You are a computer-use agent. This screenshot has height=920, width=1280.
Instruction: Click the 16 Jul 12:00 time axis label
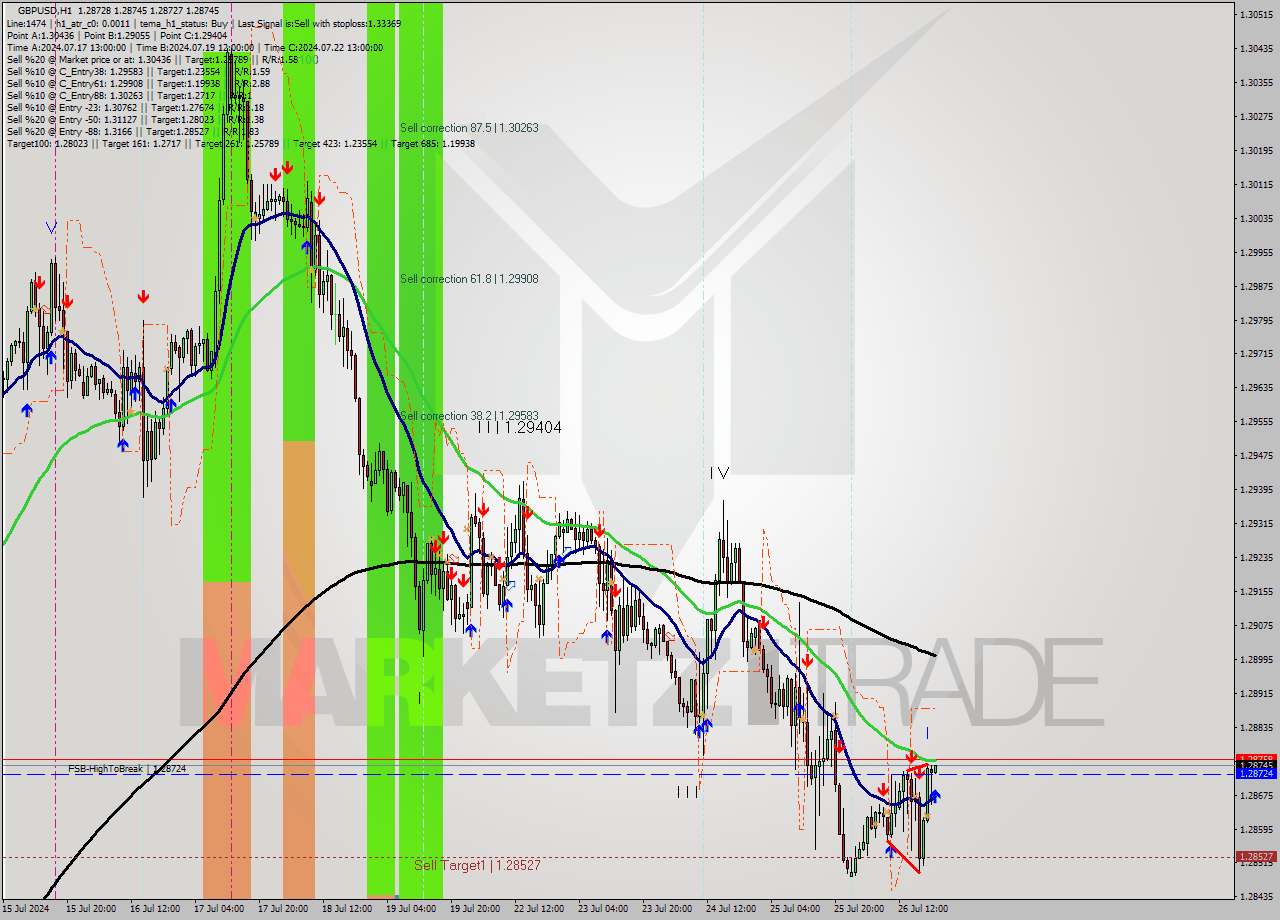pos(155,909)
